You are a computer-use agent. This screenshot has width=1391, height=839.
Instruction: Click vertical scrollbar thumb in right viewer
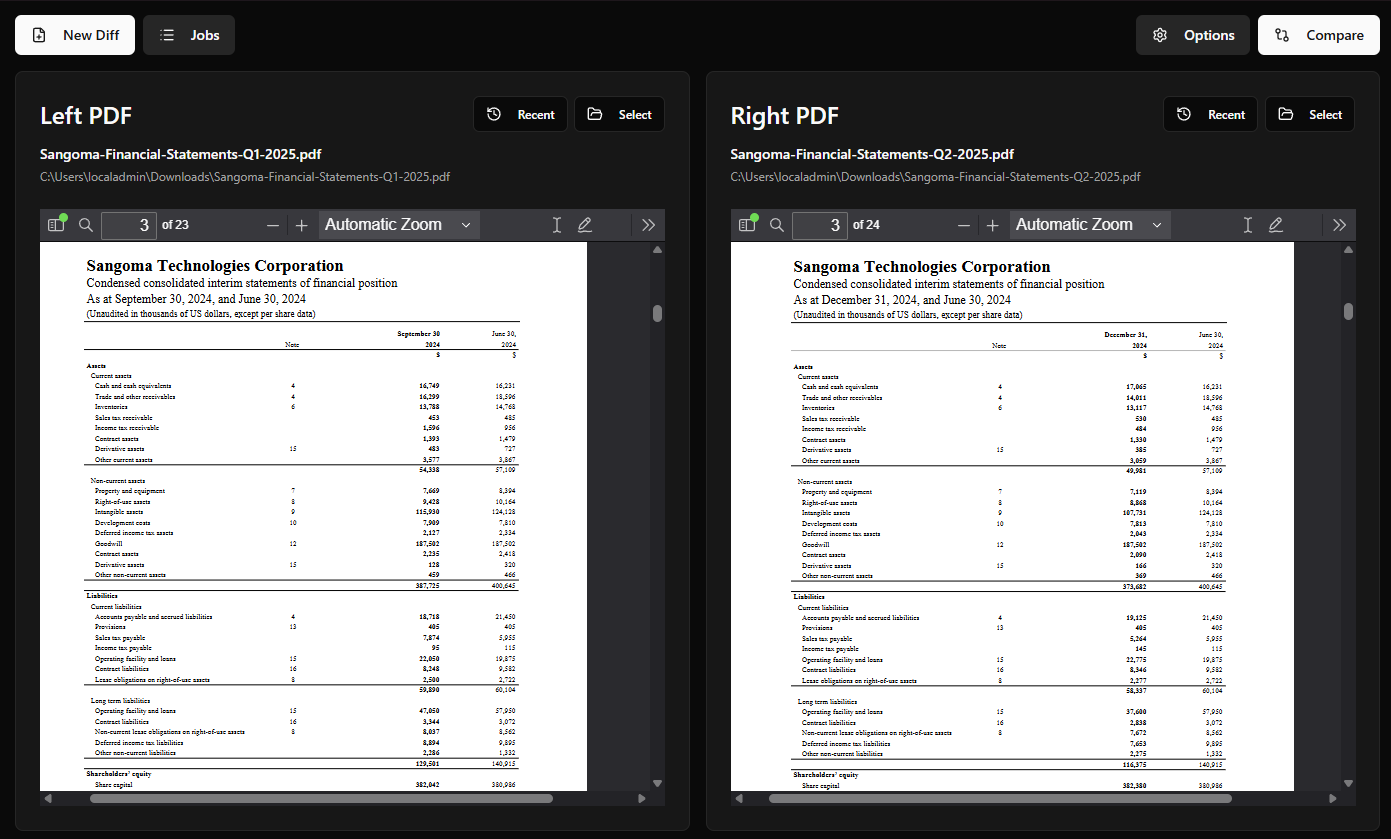click(1348, 312)
